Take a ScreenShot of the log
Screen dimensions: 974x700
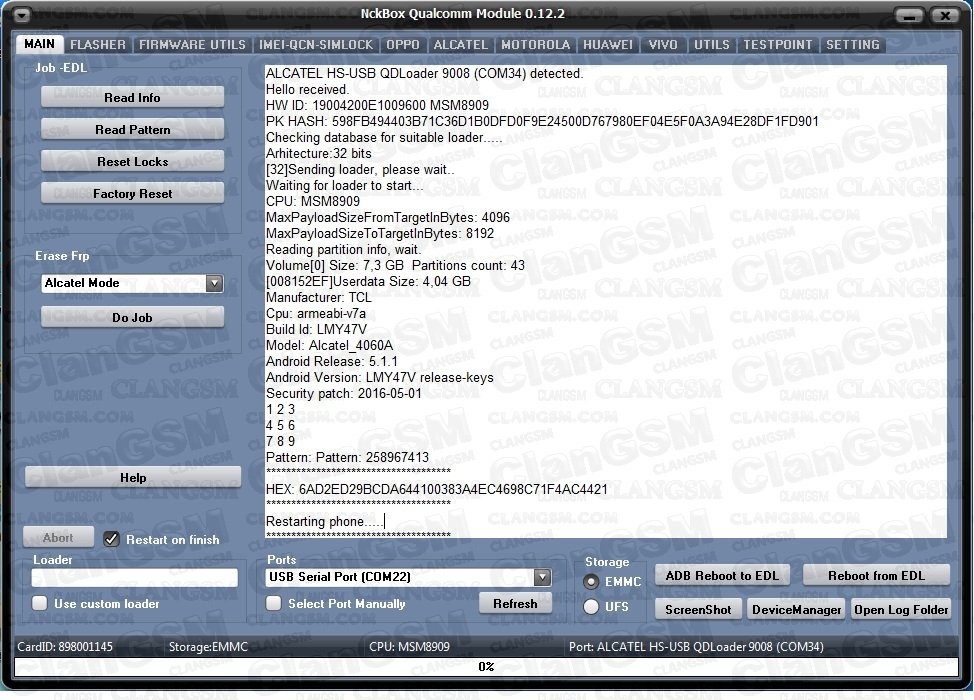698,610
